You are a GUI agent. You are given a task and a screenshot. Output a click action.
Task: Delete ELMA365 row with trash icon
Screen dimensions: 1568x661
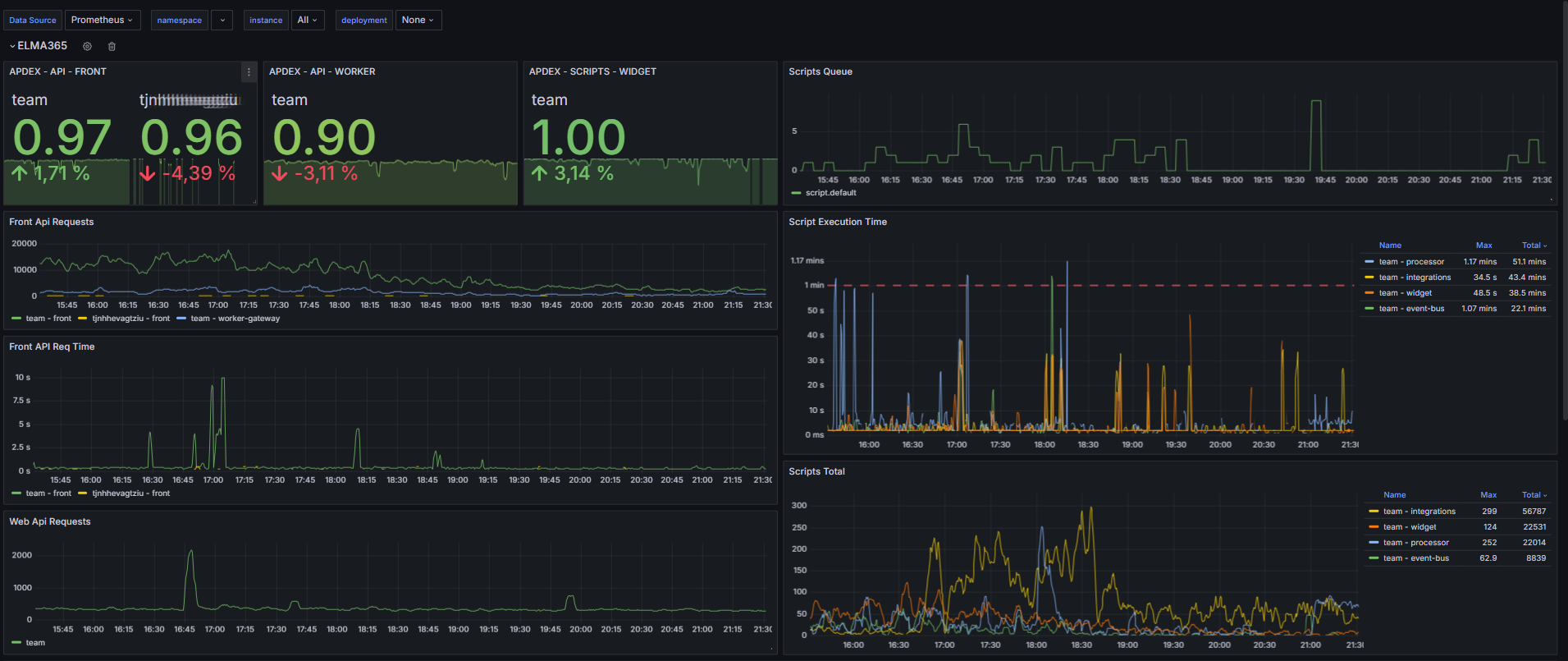pos(112,46)
